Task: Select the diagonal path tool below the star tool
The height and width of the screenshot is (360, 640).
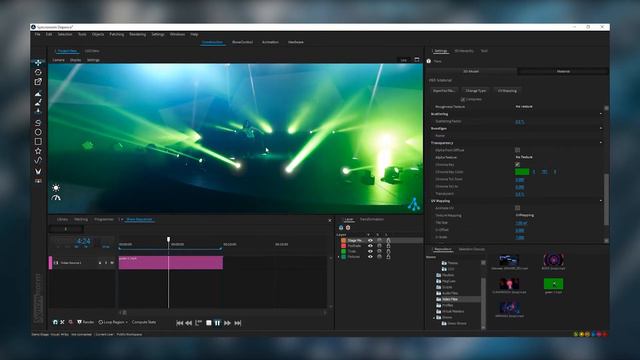Action: pos(38,160)
